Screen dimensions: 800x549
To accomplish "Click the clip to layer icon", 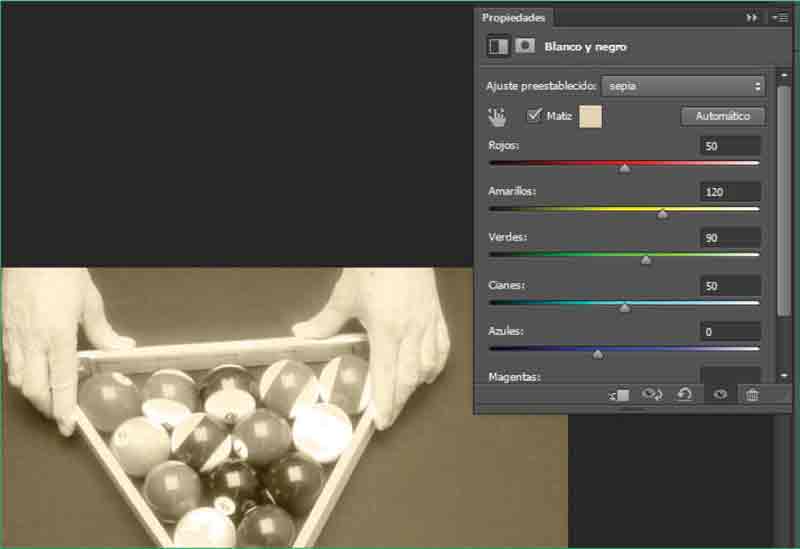I will [x=619, y=395].
